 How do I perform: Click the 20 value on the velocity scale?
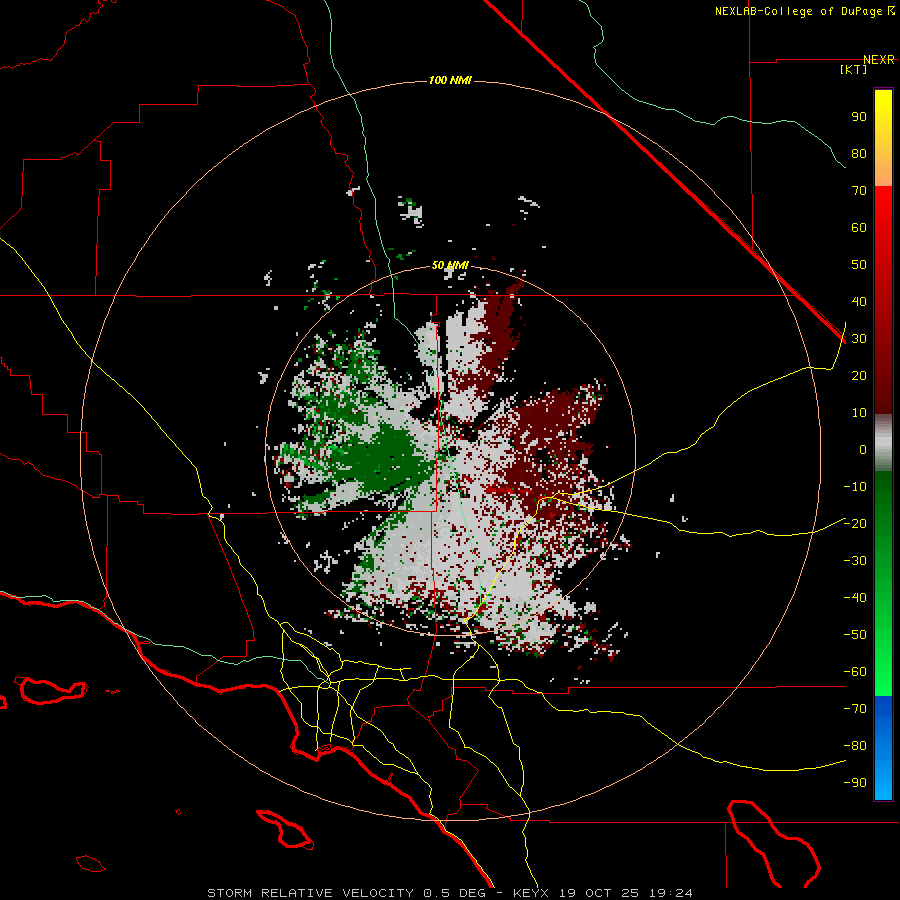[859, 375]
